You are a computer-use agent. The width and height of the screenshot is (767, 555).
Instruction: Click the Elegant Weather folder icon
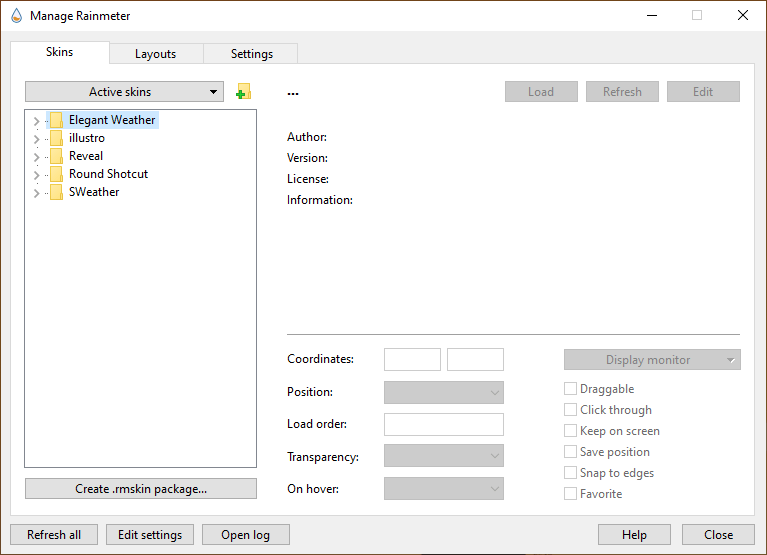click(x=56, y=120)
